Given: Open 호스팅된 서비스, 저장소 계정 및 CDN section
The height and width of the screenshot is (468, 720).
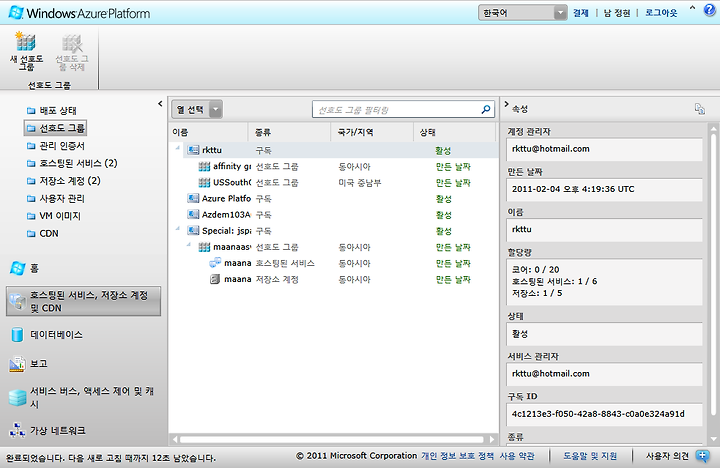Looking at the screenshot, I should [84, 301].
